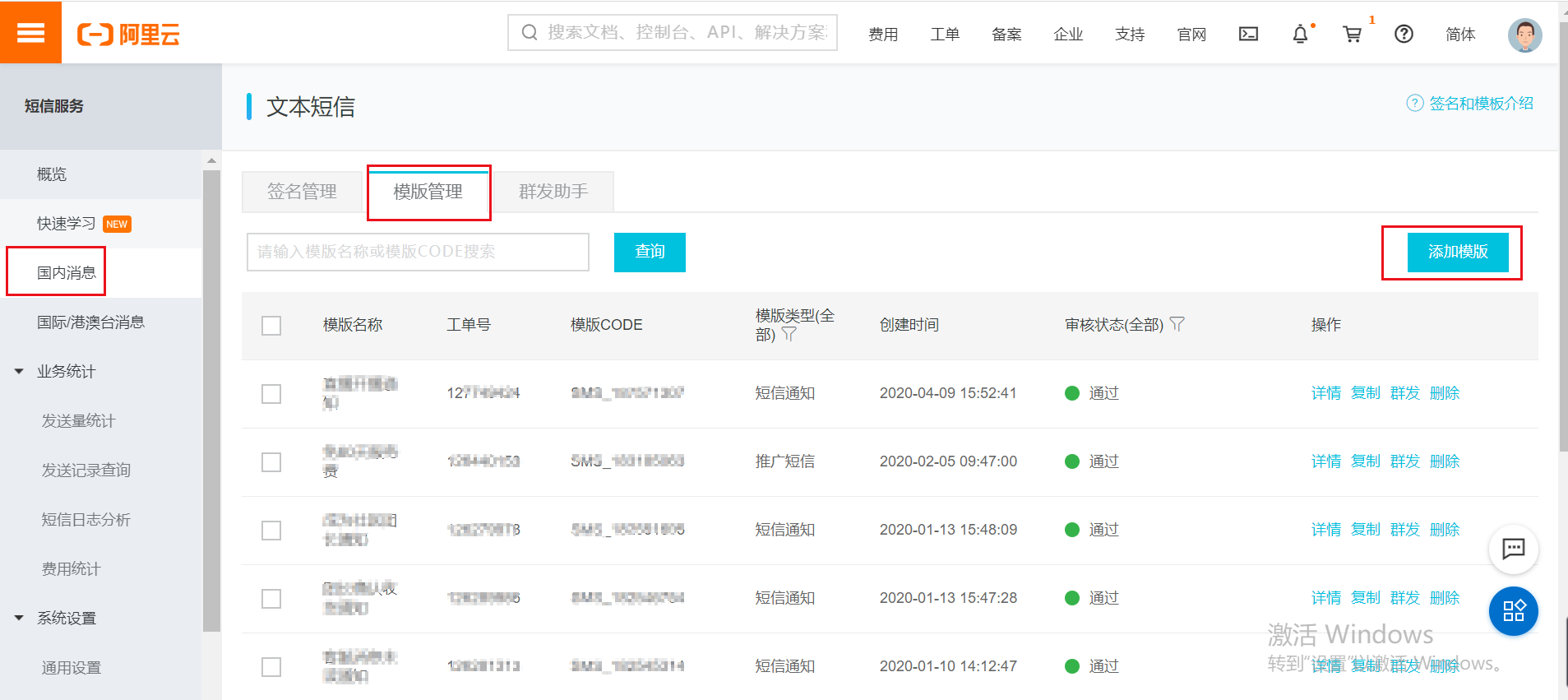Collapse the 系统设置 sidebar section

[x=19, y=619]
